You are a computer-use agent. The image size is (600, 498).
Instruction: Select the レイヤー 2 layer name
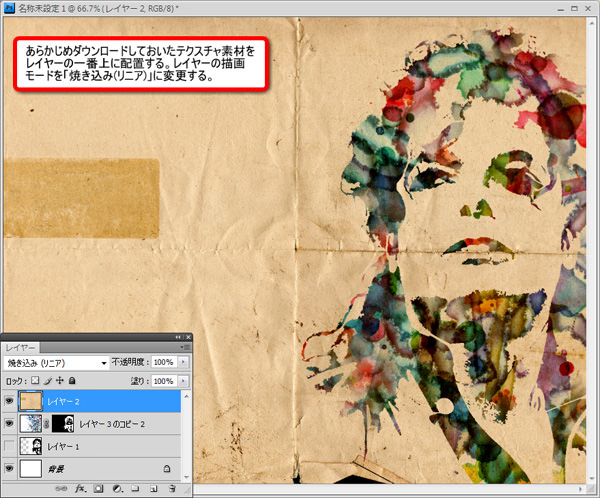[63, 402]
